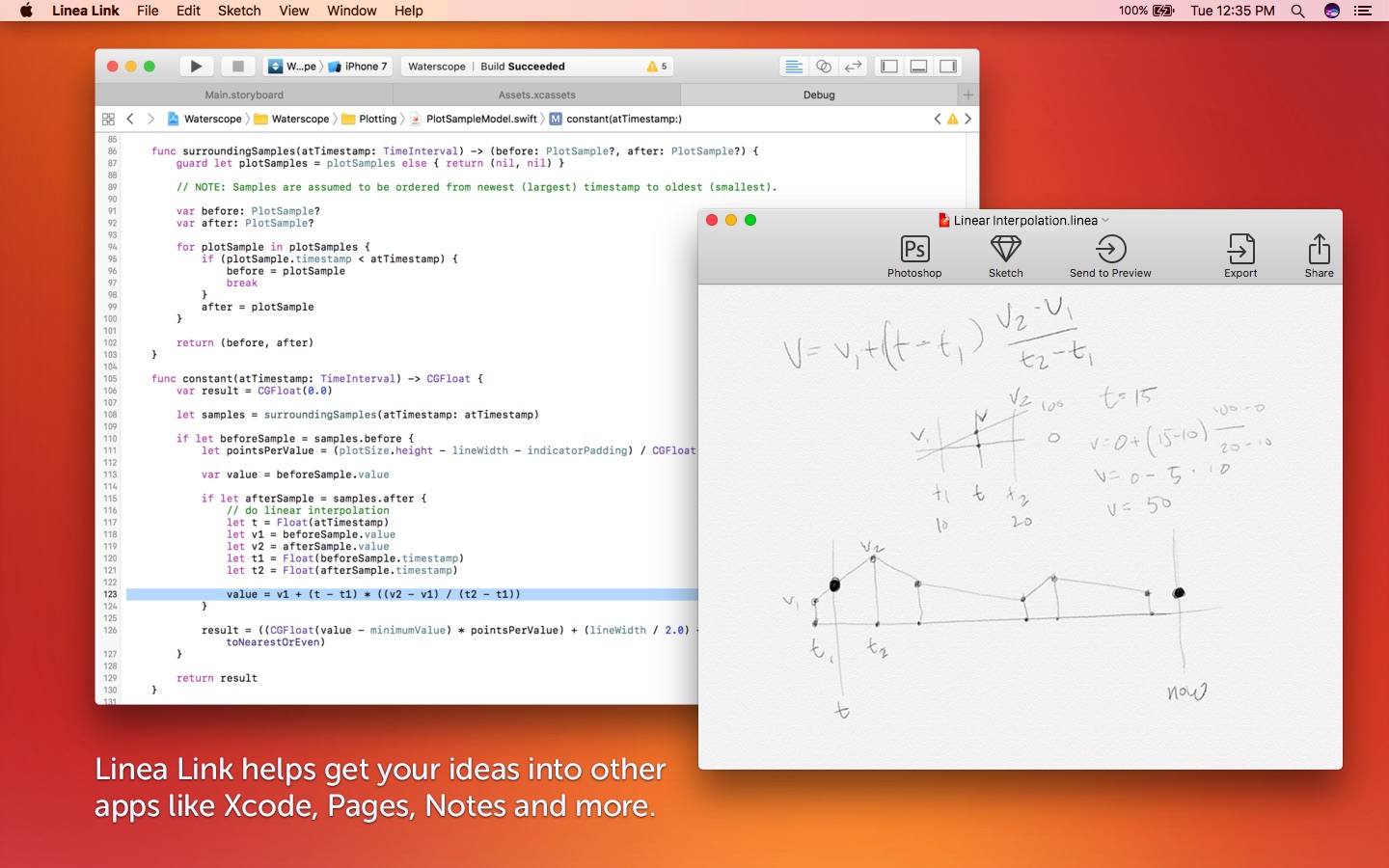Click the 'var result = CGFloat(0.0)' line
1389x868 pixels.
(254, 391)
